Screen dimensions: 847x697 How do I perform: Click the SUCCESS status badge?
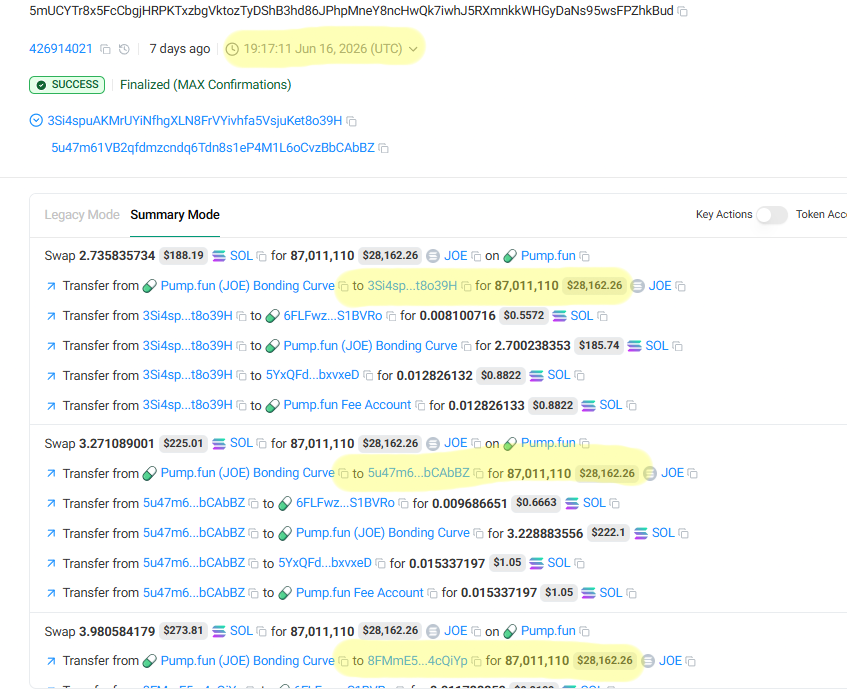(x=67, y=85)
